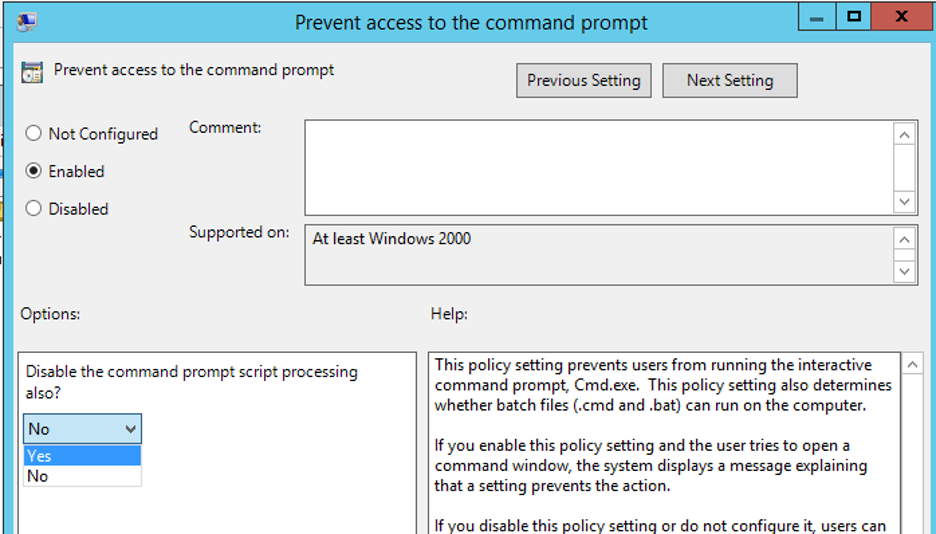Select the Not Configured radio button

(33, 133)
